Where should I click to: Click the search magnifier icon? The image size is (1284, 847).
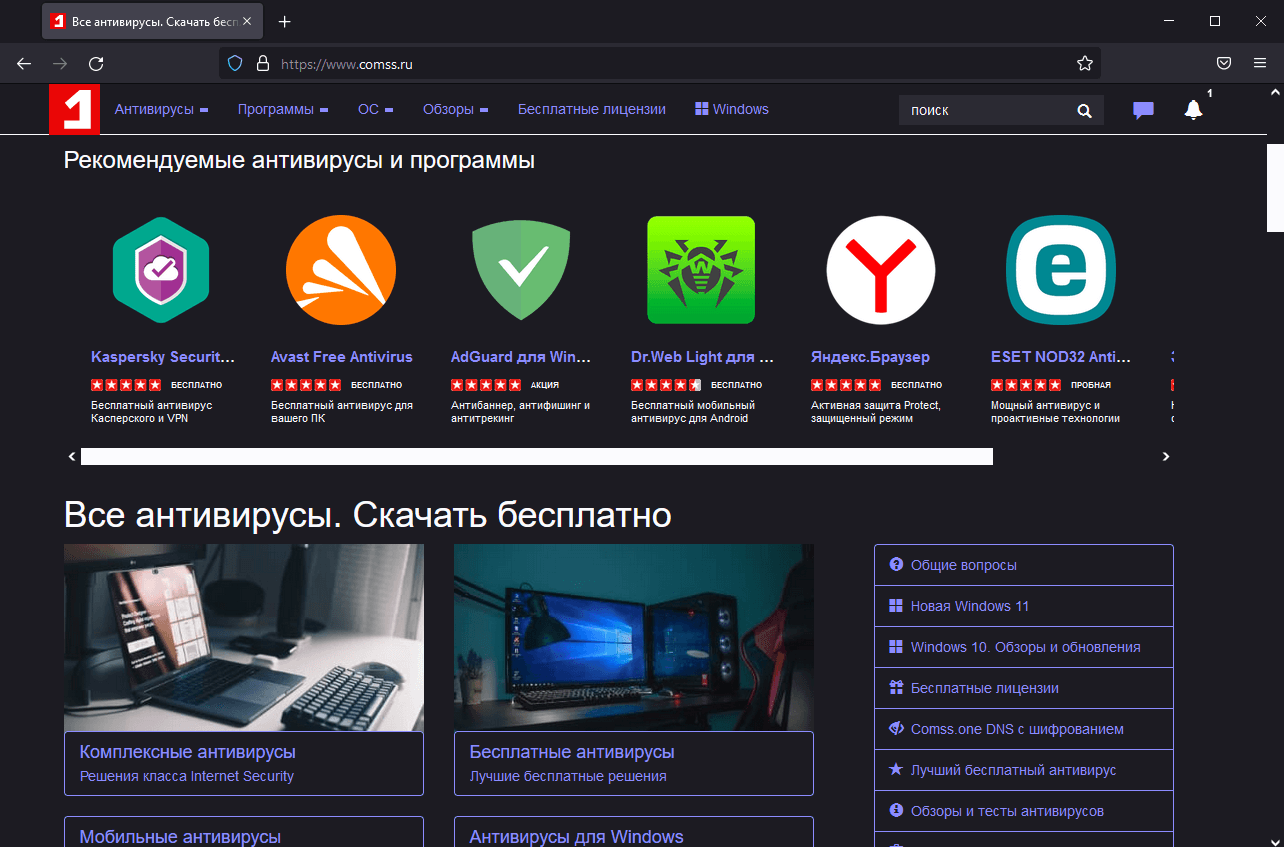[1084, 110]
